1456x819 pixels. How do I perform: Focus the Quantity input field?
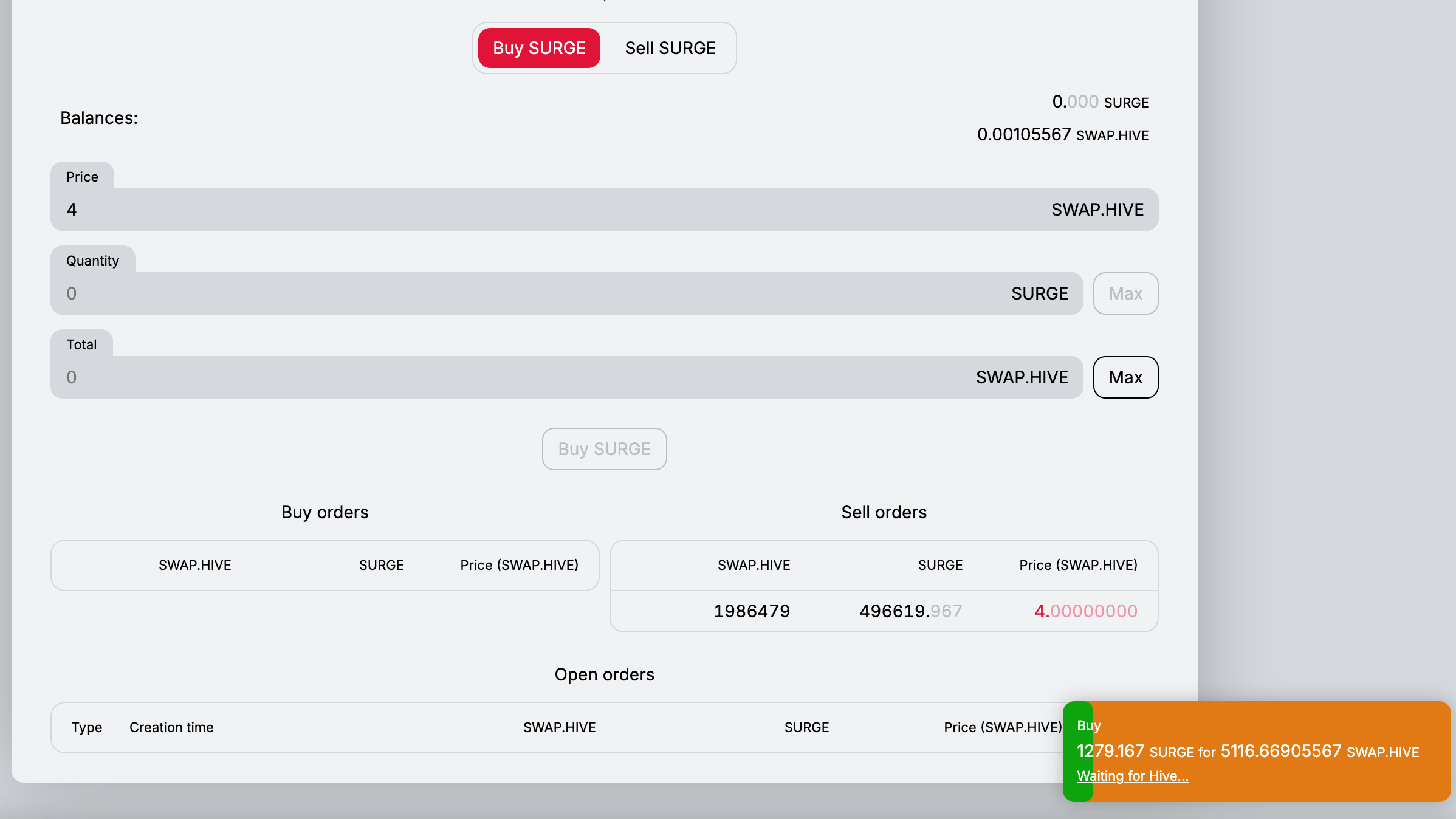pos(535,293)
